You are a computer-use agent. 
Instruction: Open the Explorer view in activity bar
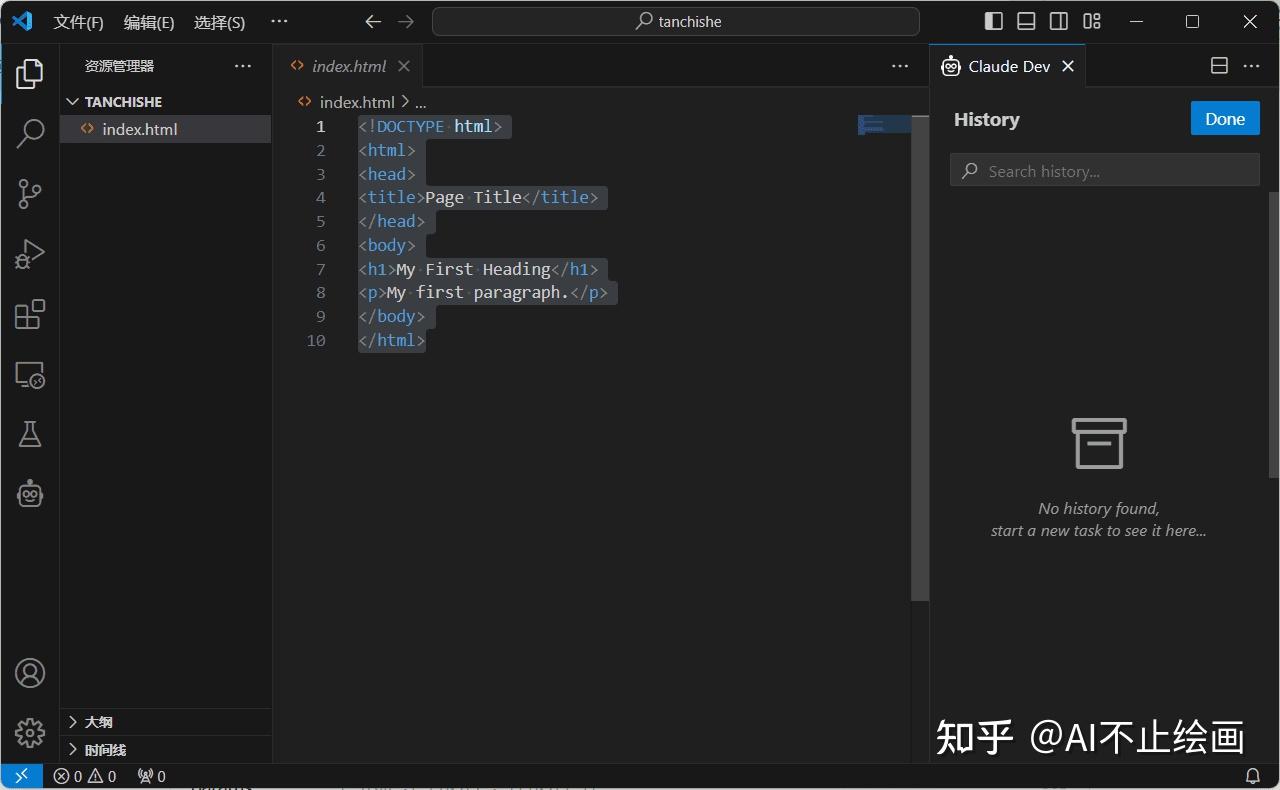[x=30, y=72]
